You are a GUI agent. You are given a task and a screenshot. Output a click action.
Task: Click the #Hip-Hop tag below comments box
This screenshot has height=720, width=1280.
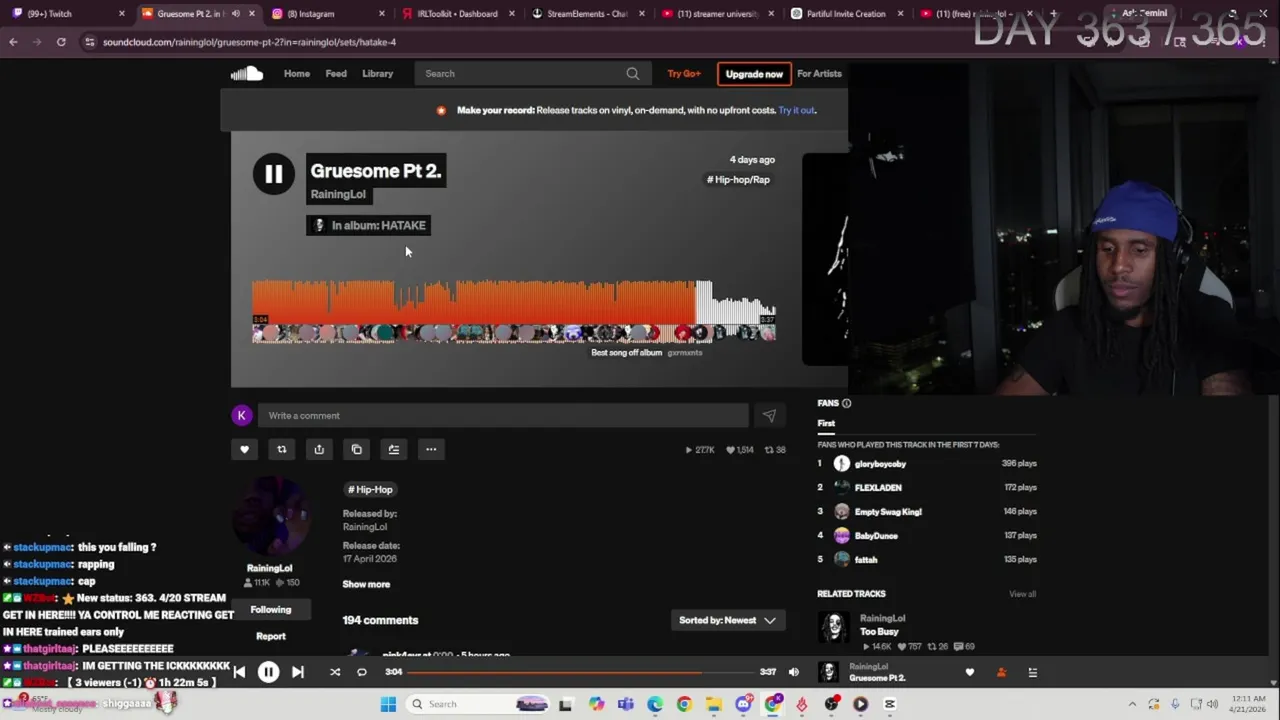pyautogui.click(x=370, y=490)
